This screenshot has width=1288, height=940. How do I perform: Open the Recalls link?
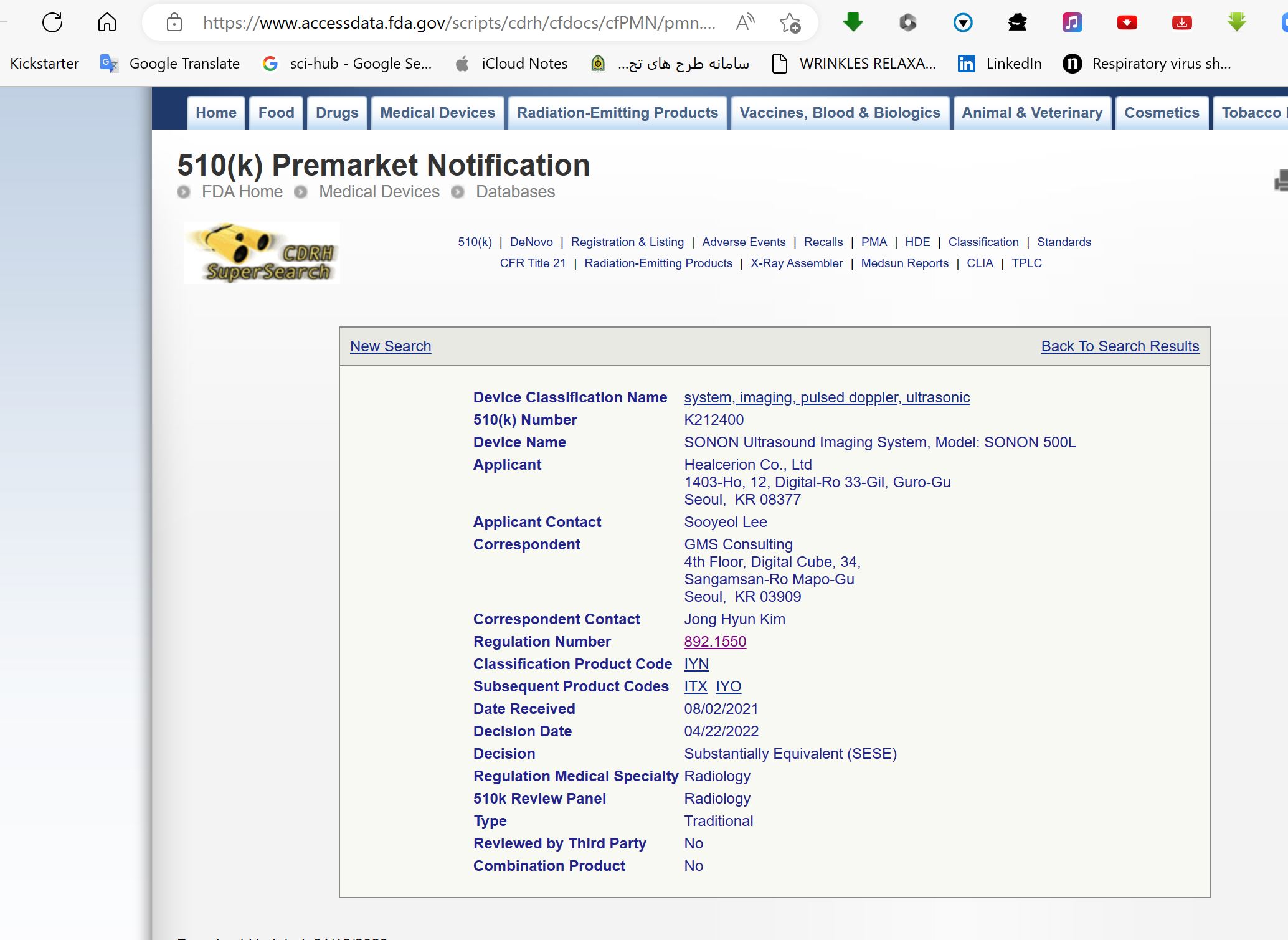pos(823,242)
